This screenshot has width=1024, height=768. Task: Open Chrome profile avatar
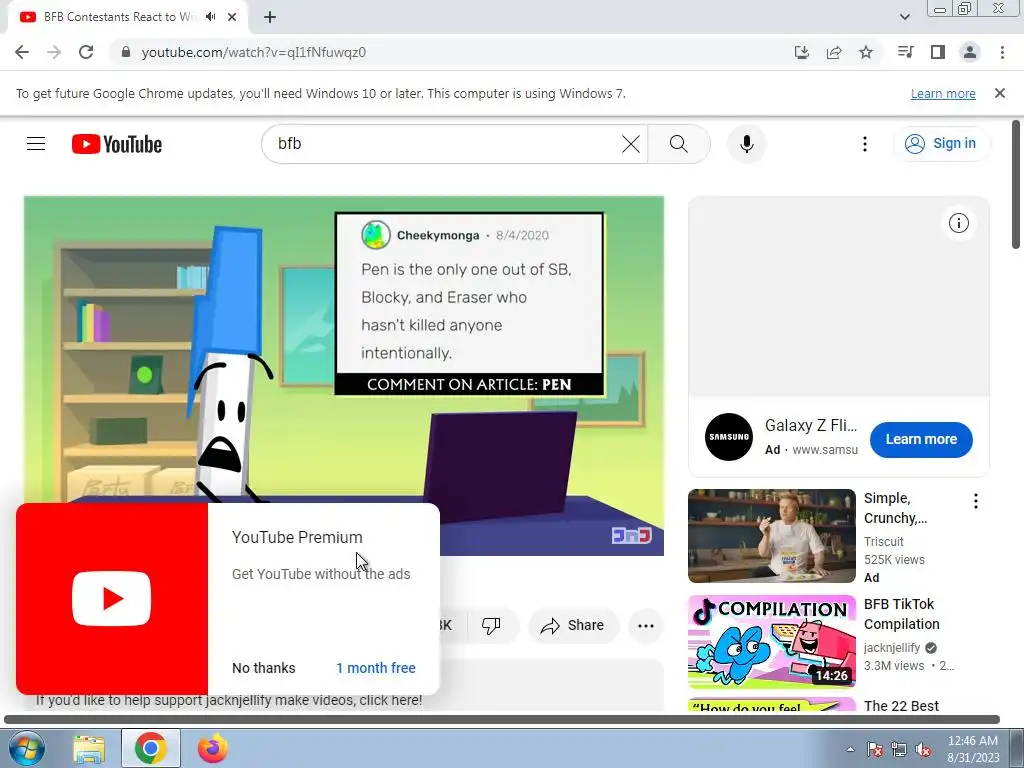pyautogui.click(x=970, y=52)
